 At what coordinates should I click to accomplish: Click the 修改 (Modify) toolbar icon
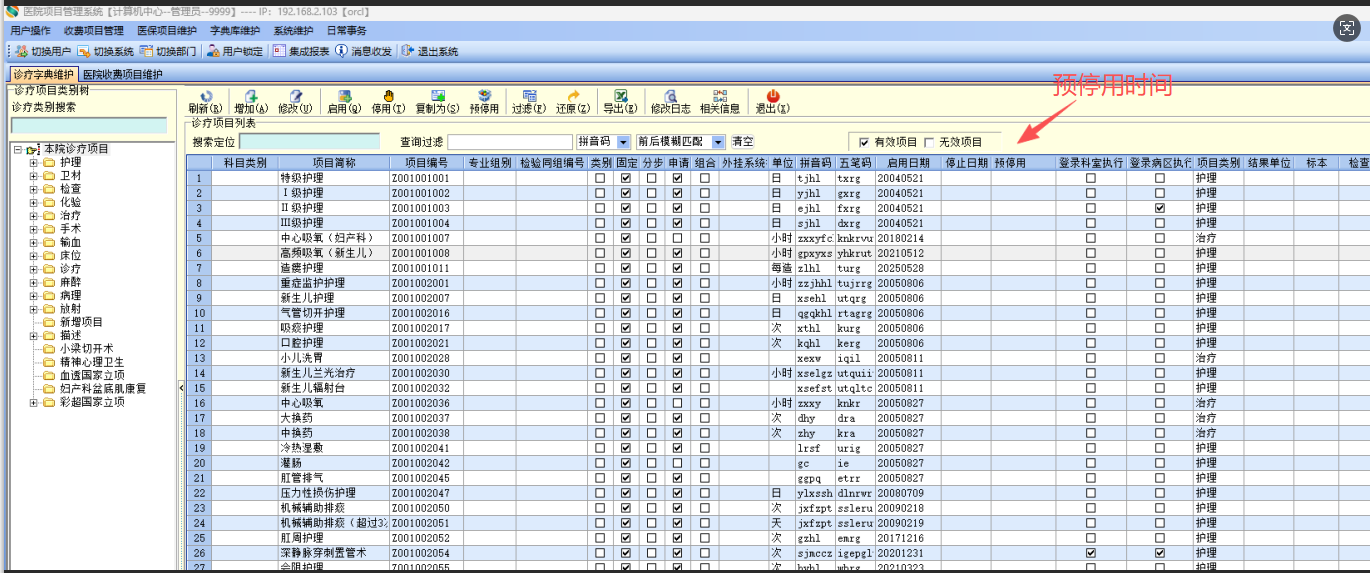[x=295, y=96]
